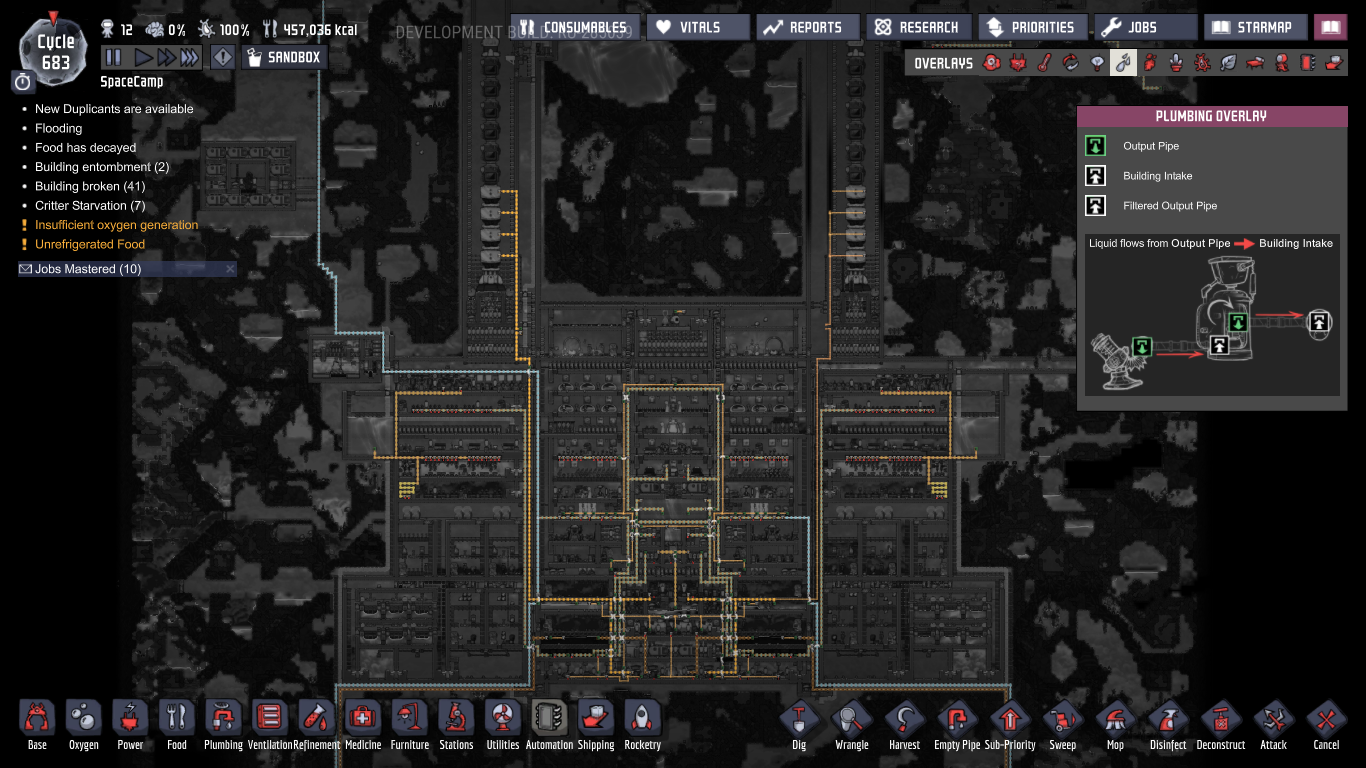Open the Research screen
The image size is (1366, 768).
point(919,27)
